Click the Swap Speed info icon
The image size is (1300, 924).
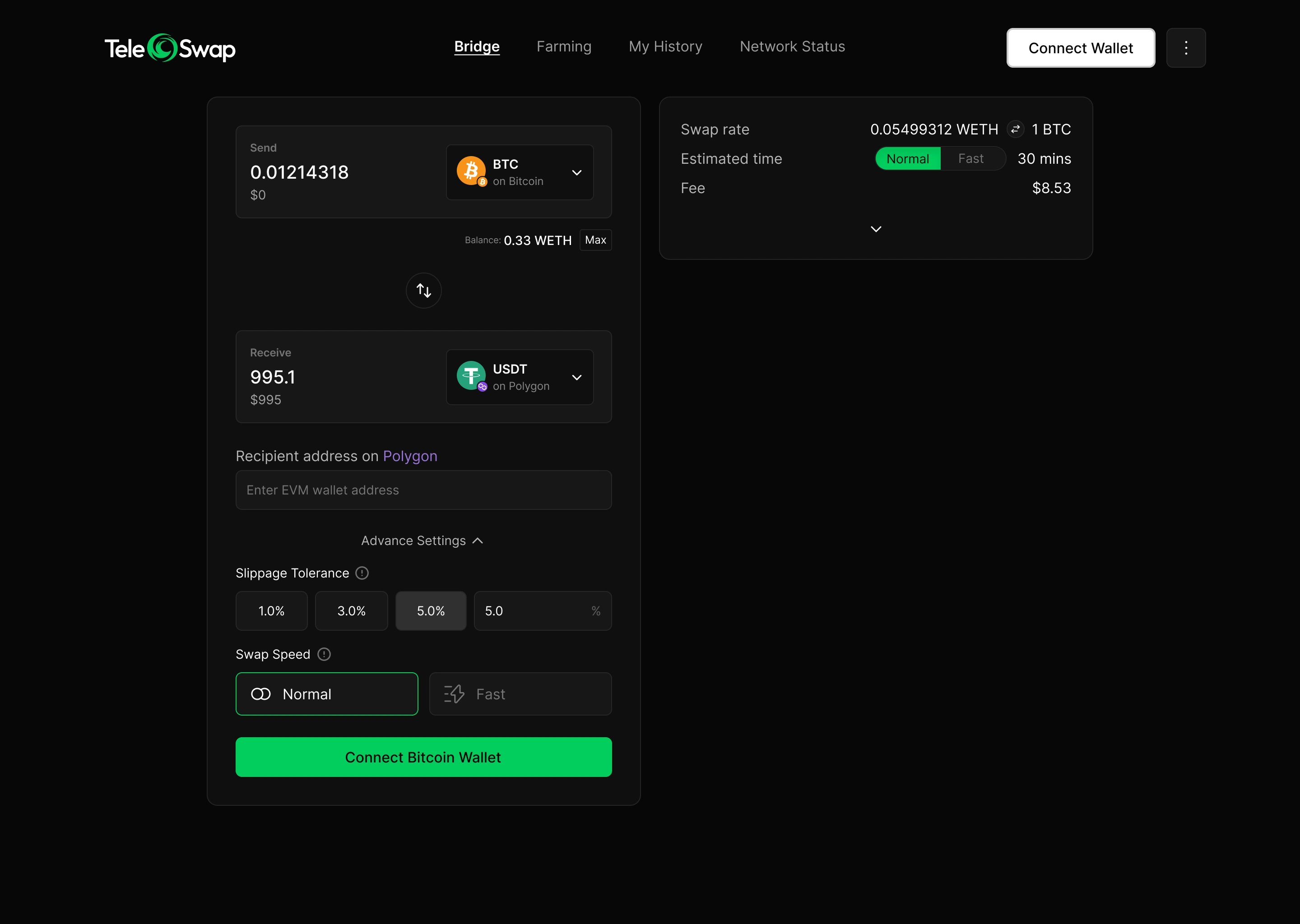(324, 654)
